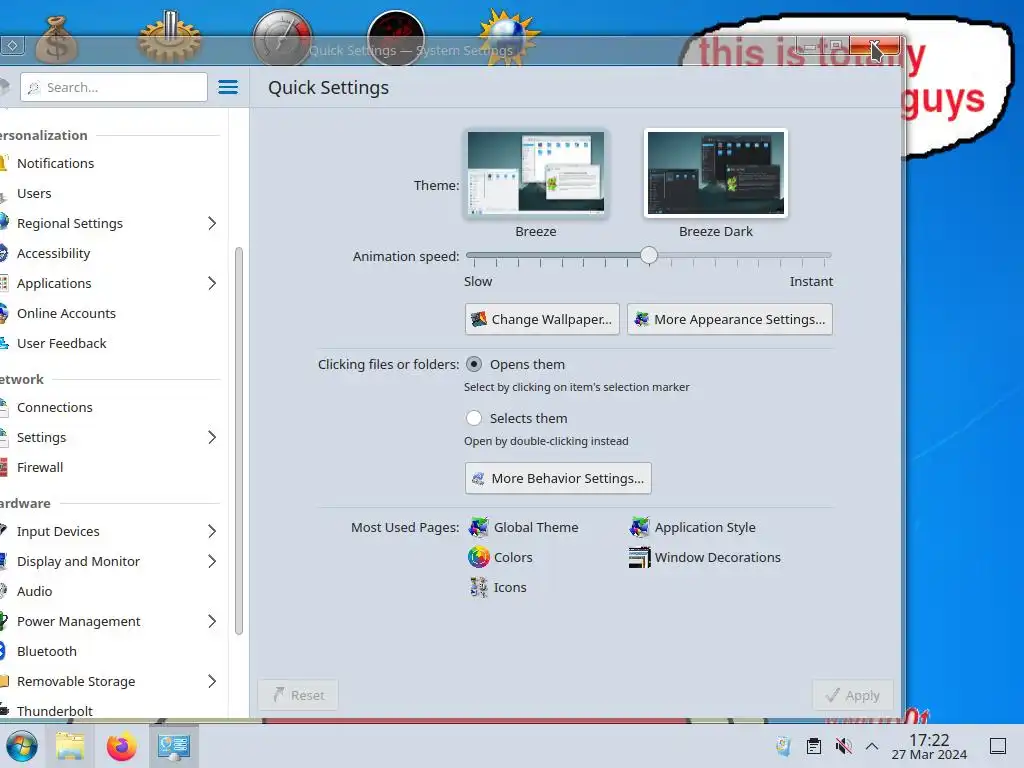1024x768 pixels.
Task: Click the Apply button
Action: 853,696
